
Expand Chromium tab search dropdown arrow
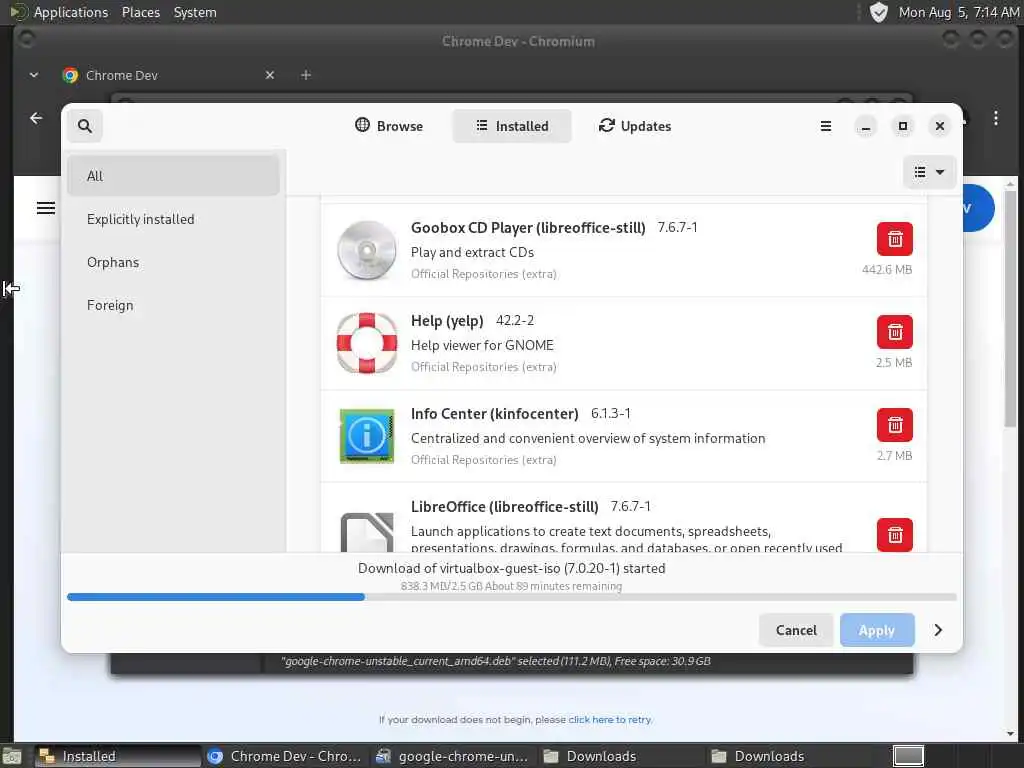click(x=34, y=75)
